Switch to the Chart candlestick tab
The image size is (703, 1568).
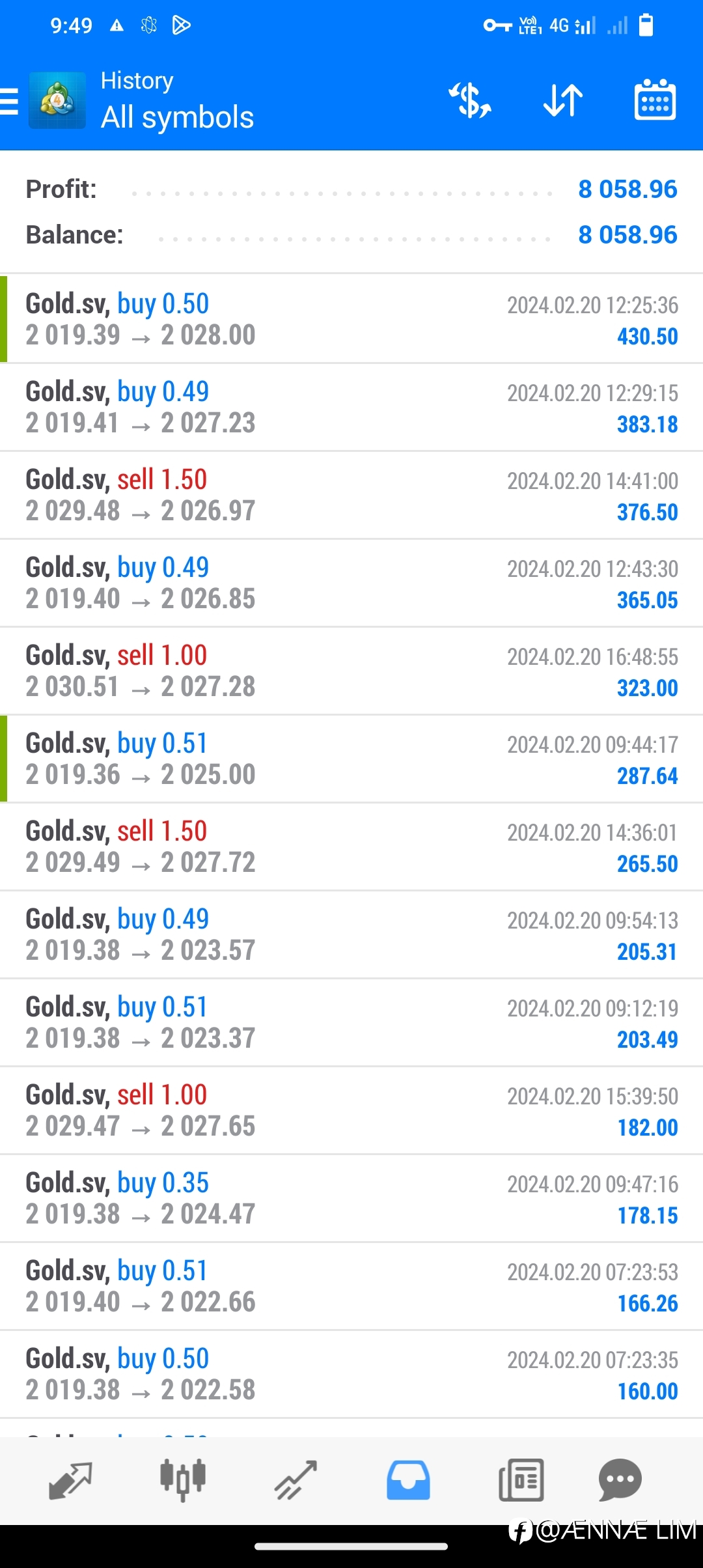[183, 1480]
